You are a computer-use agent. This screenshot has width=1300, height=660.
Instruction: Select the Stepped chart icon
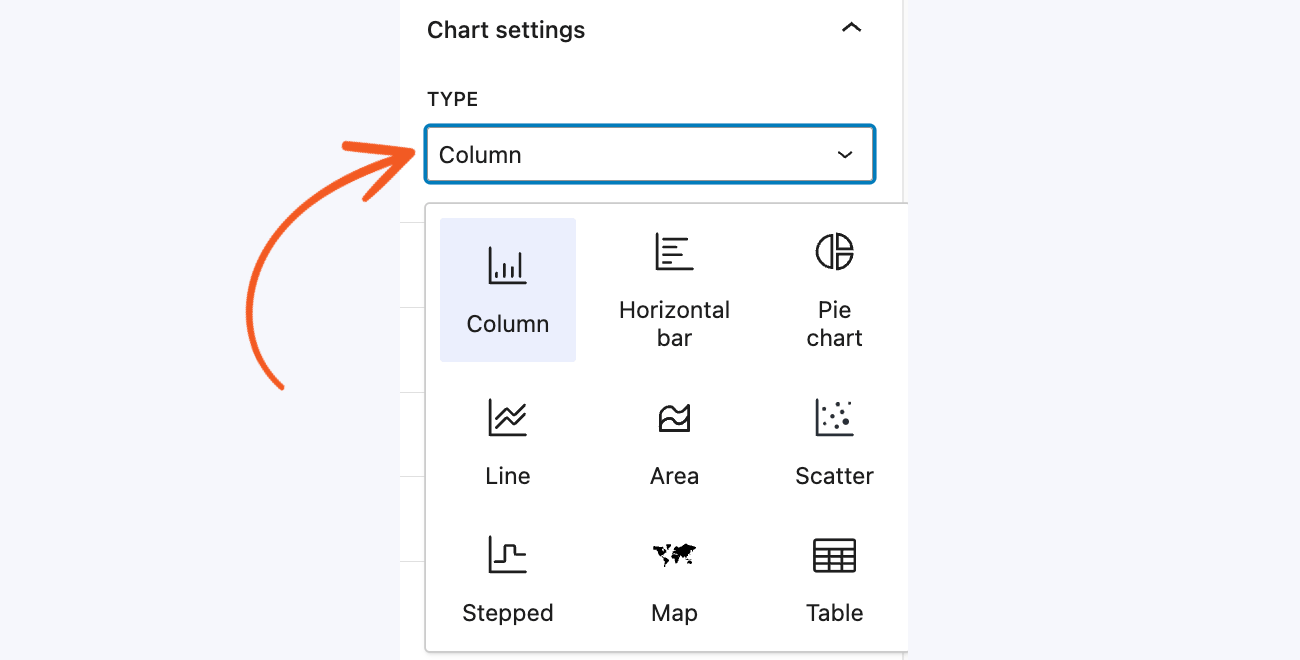507,554
